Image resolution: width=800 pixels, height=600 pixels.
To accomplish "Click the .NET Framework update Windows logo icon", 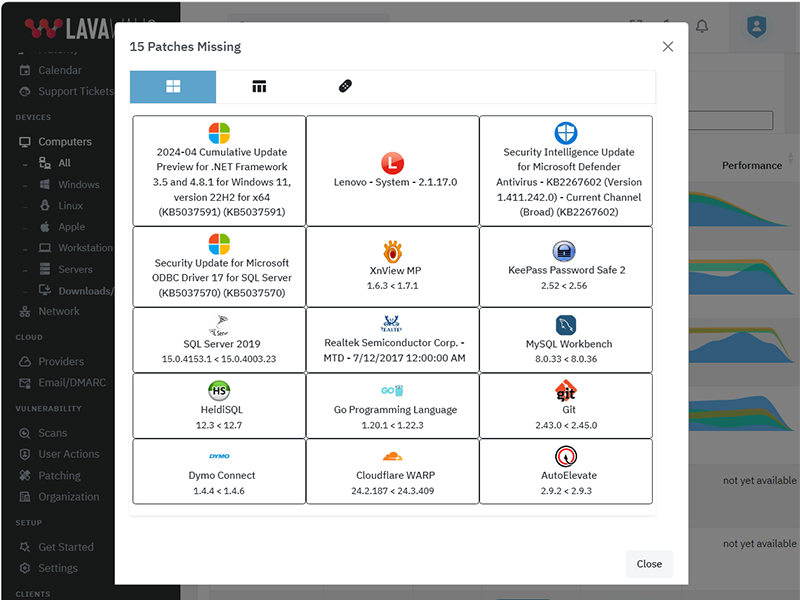I will (219, 133).
